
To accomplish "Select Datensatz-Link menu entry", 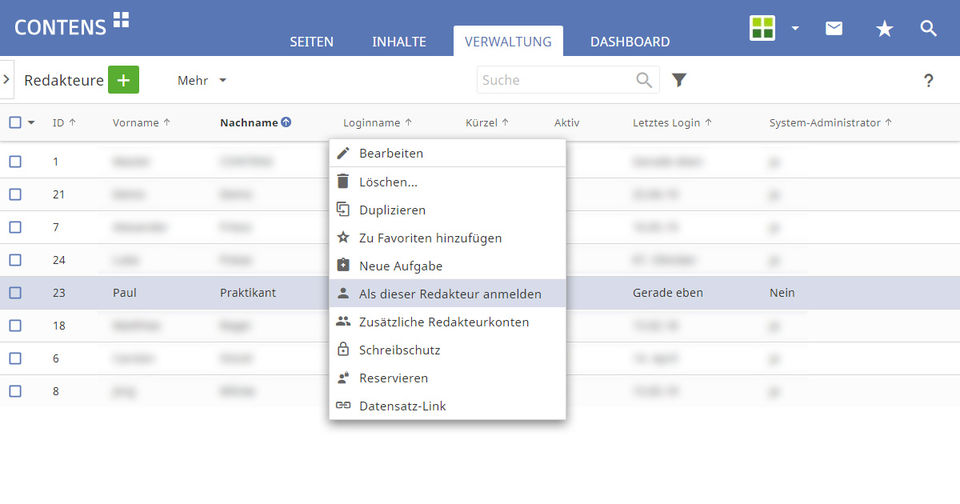I will pos(448,406).
